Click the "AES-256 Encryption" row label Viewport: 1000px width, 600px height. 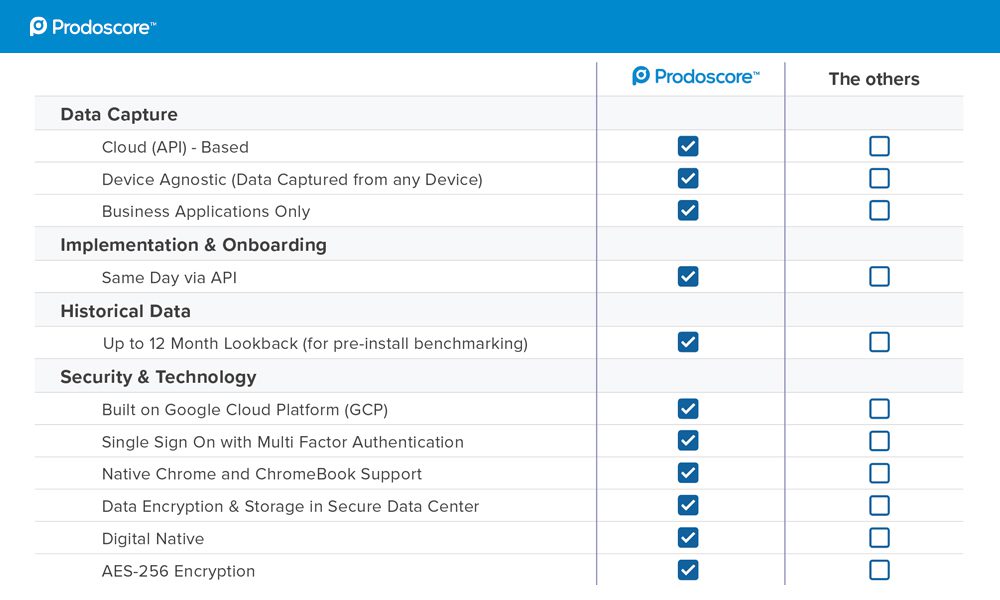(178, 571)
